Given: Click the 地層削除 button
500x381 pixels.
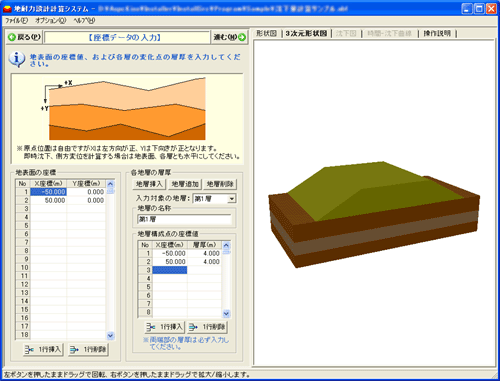Looking at the screenshot, I should [x=220, y=184].
